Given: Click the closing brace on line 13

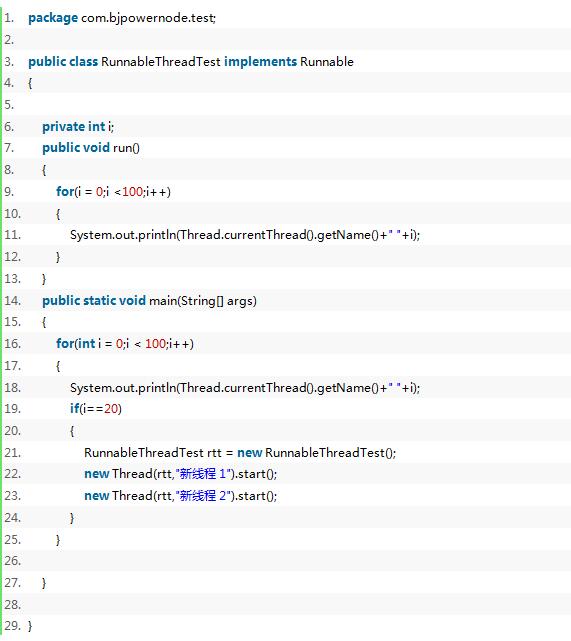Looking at the screenshot, I should click(x=44, y=279).
